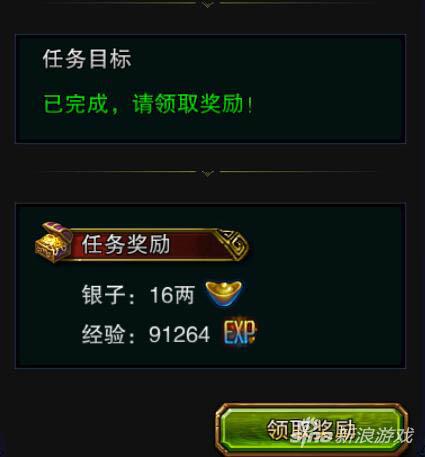Image resolution: width=425 pixels, height=457 pixels.
Task: Click the top divider chevron arrow
Action: (208, 4)
